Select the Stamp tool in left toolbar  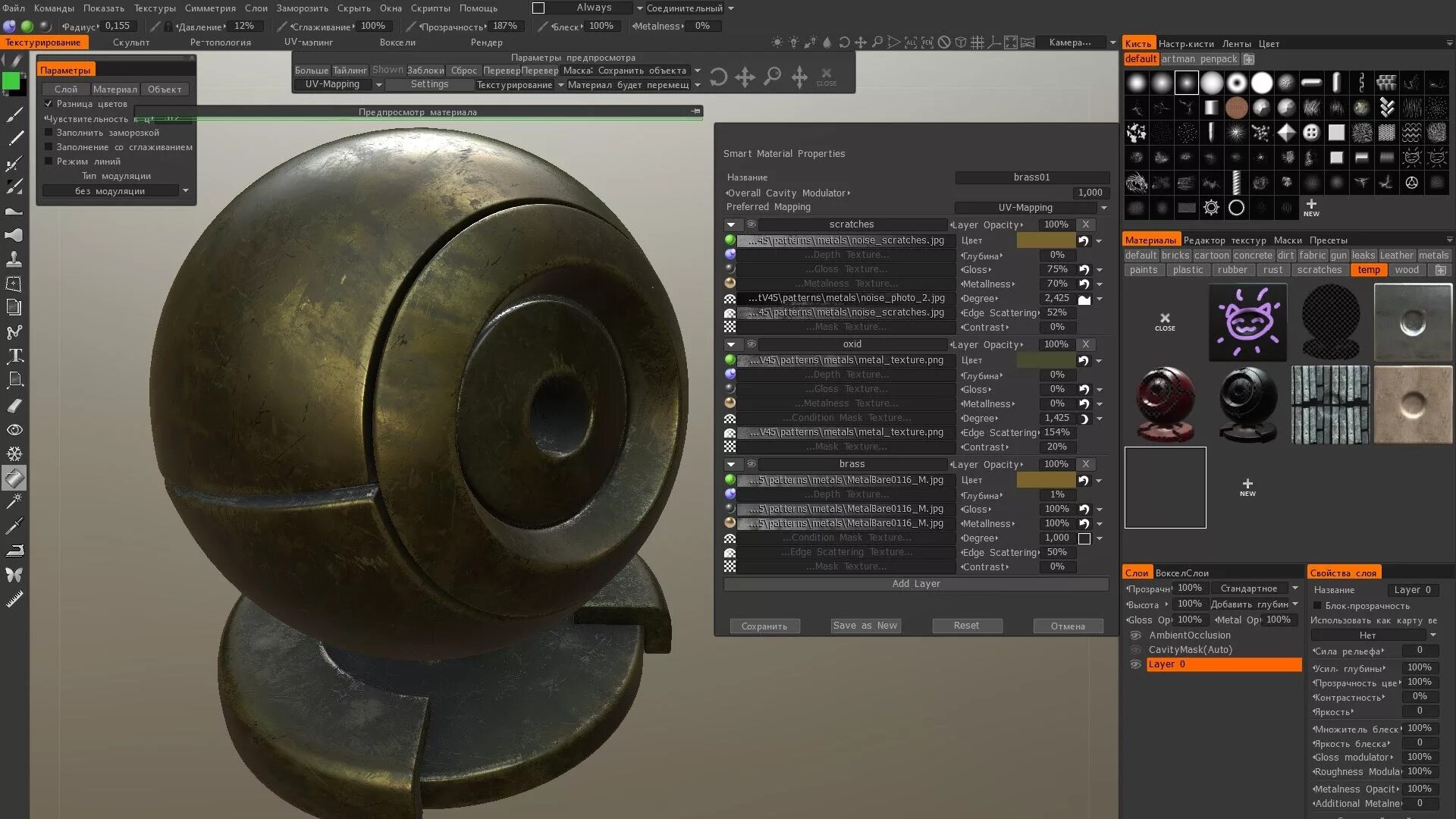pyautogui.click(x=14, y=259)
